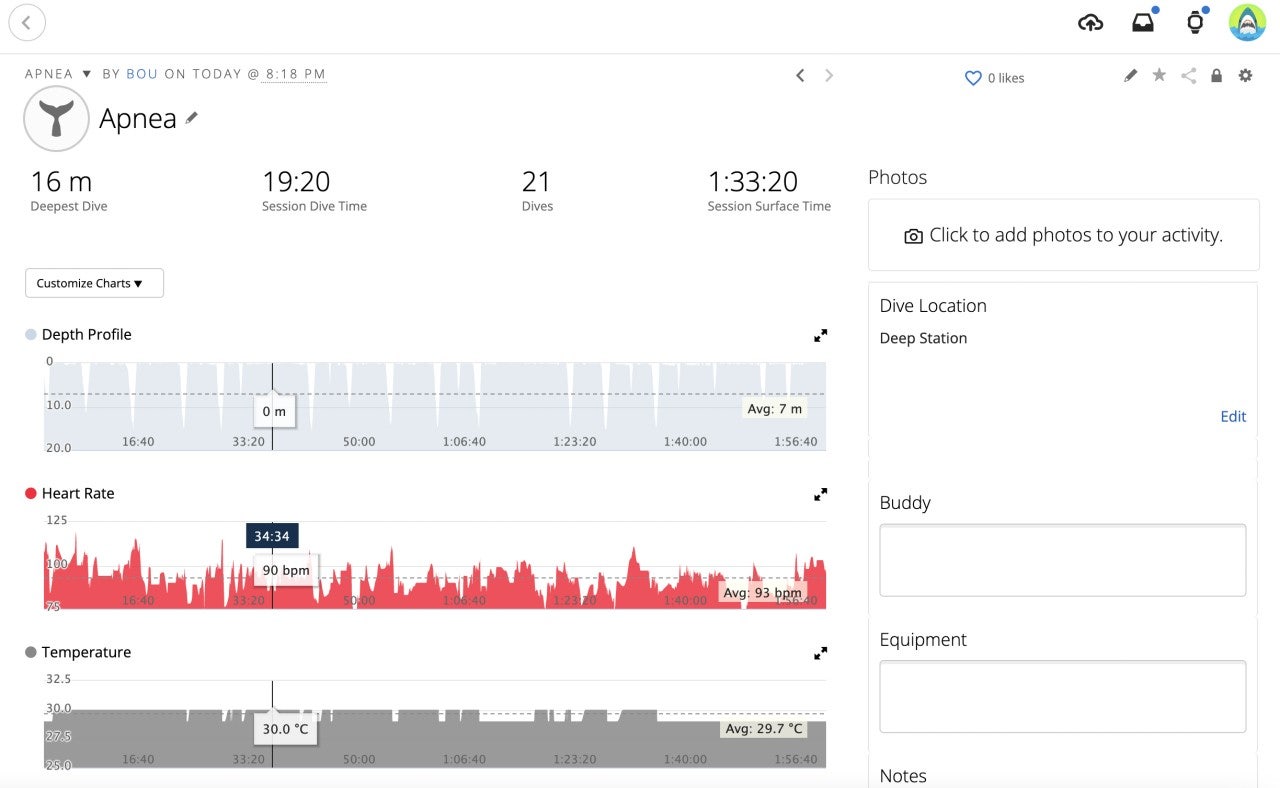Click the watch device icon
This screenshot has height=788, width=1280.
click(1195, 22)
